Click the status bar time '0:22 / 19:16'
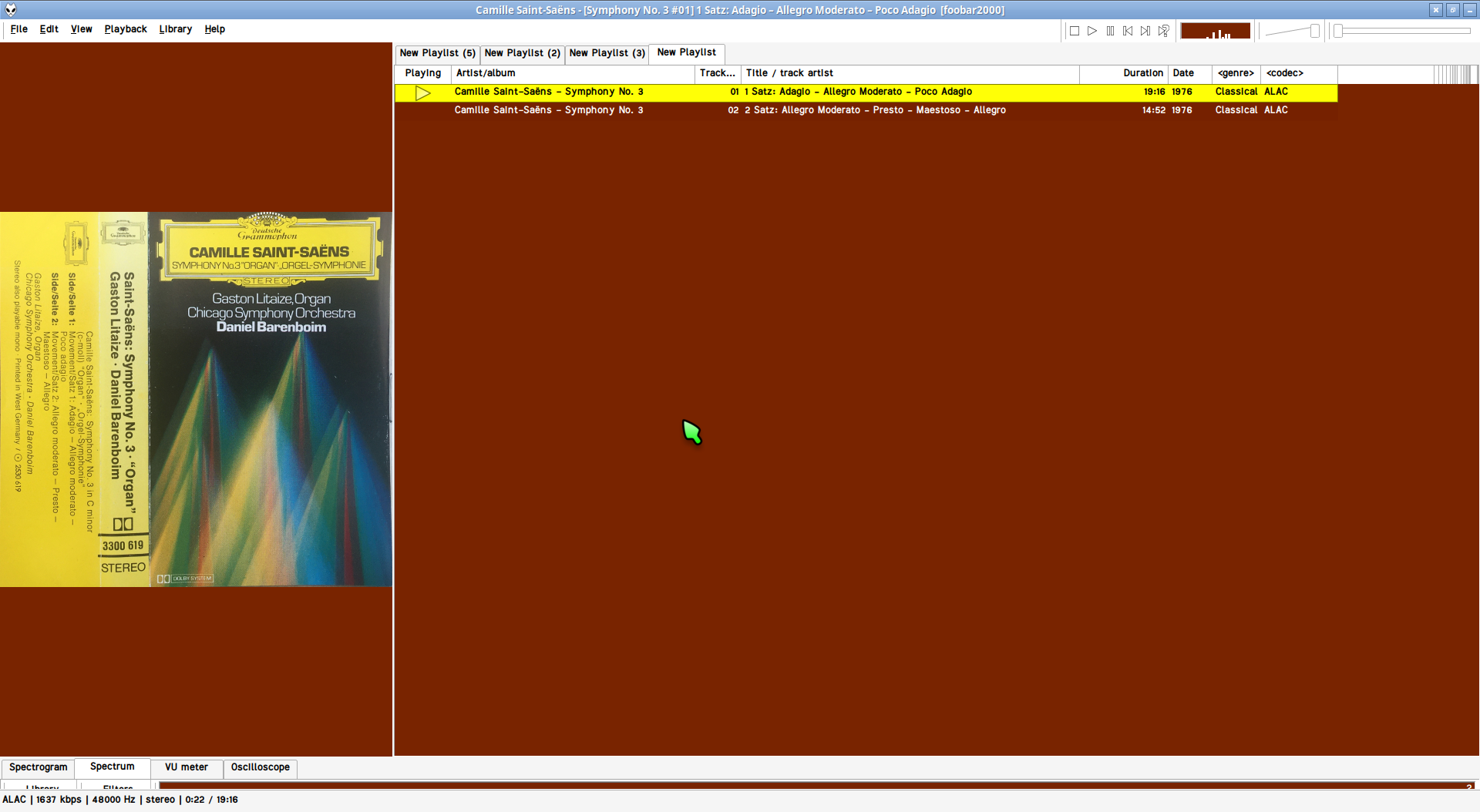Viewport: 1480px width, 812px height. coord(211,800)
